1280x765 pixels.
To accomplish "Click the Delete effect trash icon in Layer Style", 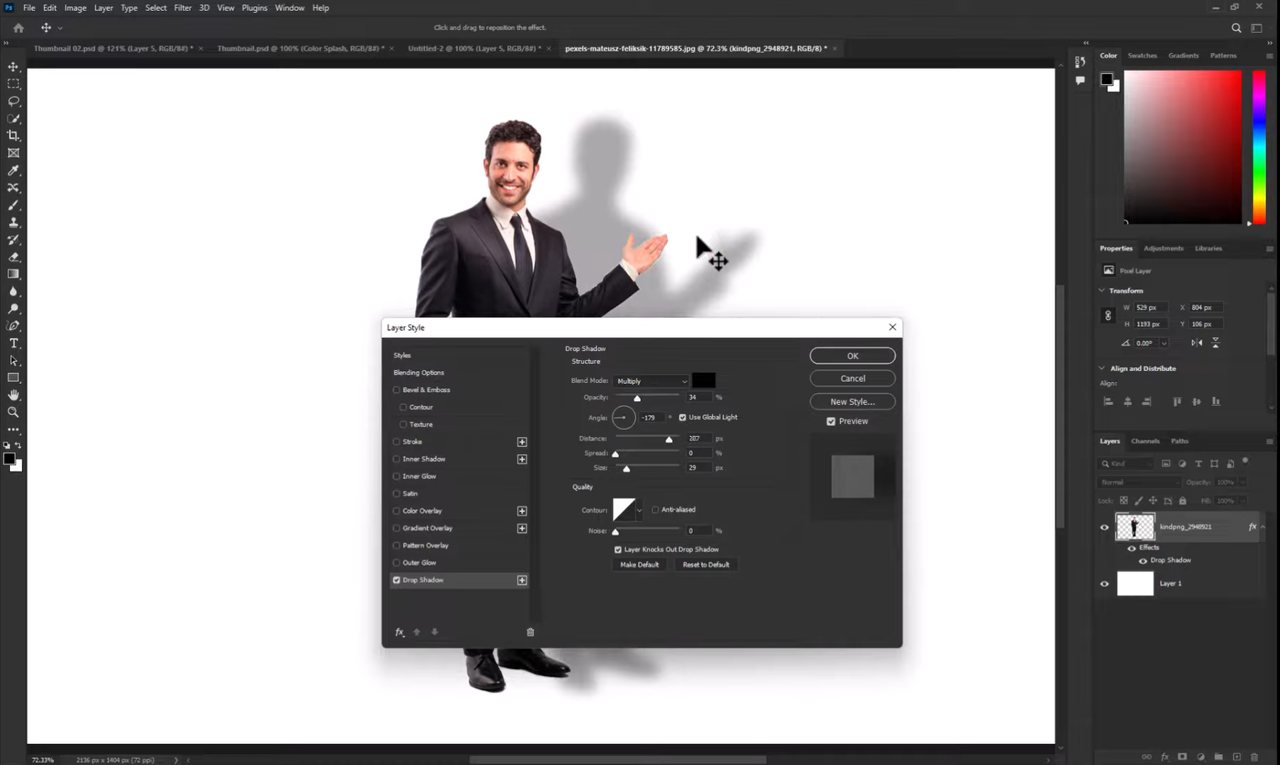I will pos(530,631).
